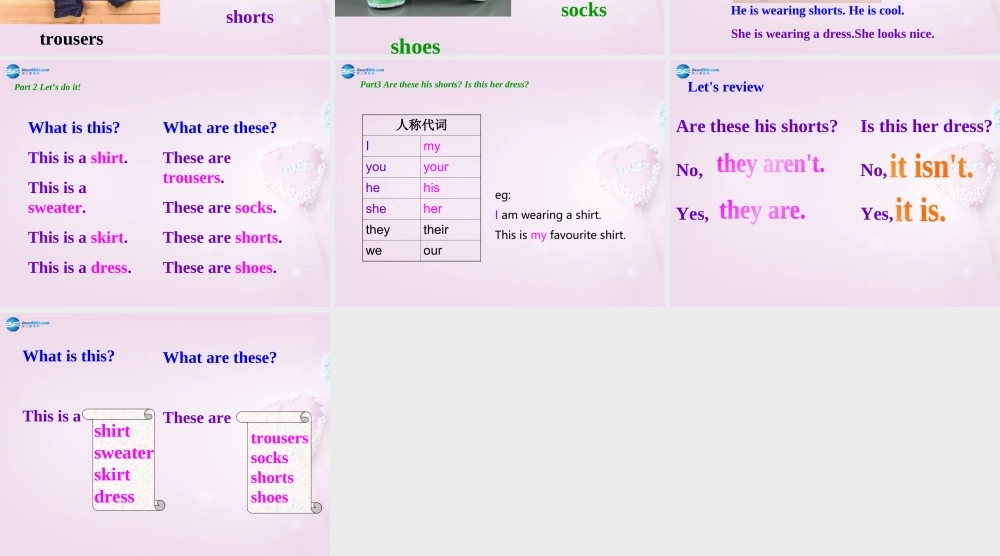Screen dimensions: 1000x556
Task: Click the line "These are shorts."
Action: click(223, 237)
